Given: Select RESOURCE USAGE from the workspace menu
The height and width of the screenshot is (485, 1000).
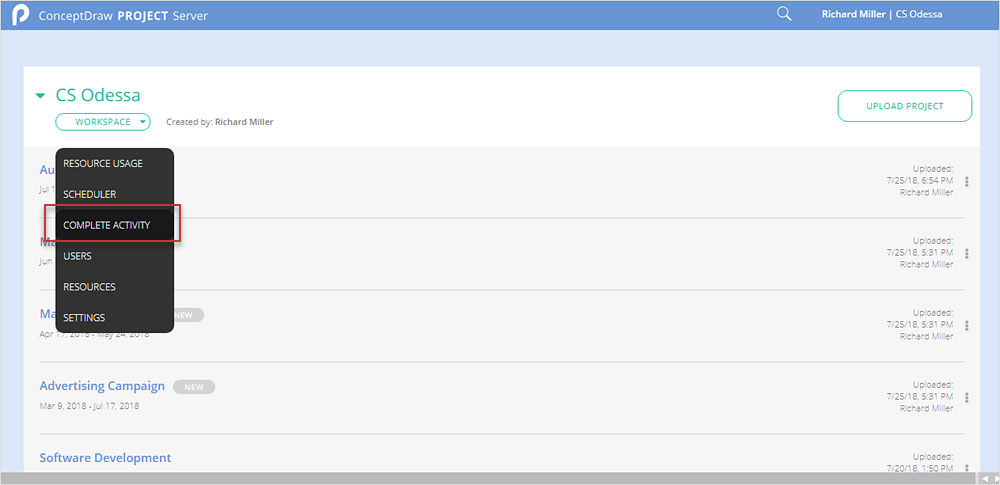Looking at the screenshot, I should (x=103, y=163).
